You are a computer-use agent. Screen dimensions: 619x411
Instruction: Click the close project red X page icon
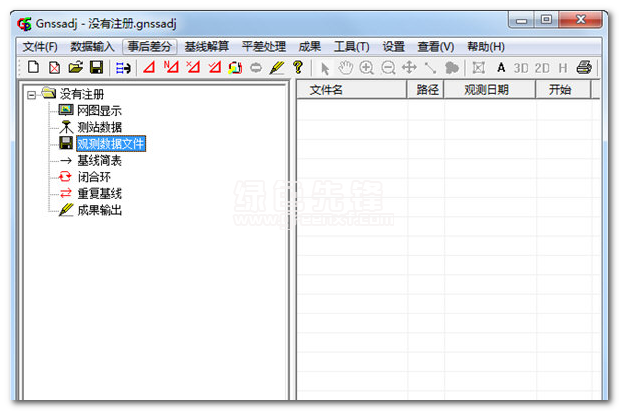pos(54,68)
